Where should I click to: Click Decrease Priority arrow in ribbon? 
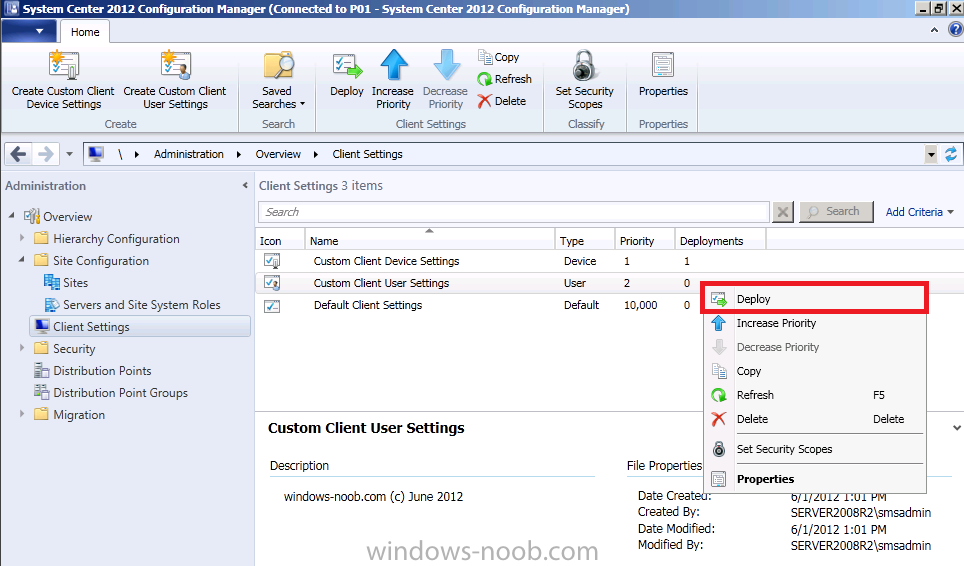pos(446,65)
